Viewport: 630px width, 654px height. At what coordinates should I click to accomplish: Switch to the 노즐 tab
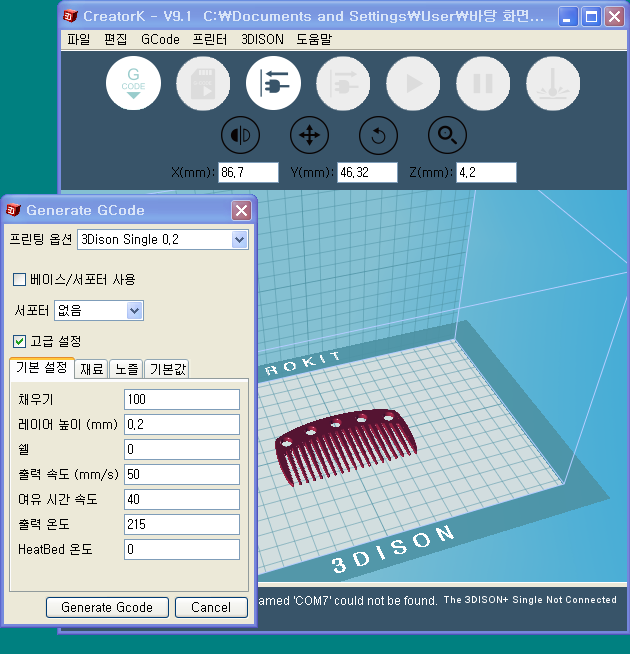tap(126, 369)
